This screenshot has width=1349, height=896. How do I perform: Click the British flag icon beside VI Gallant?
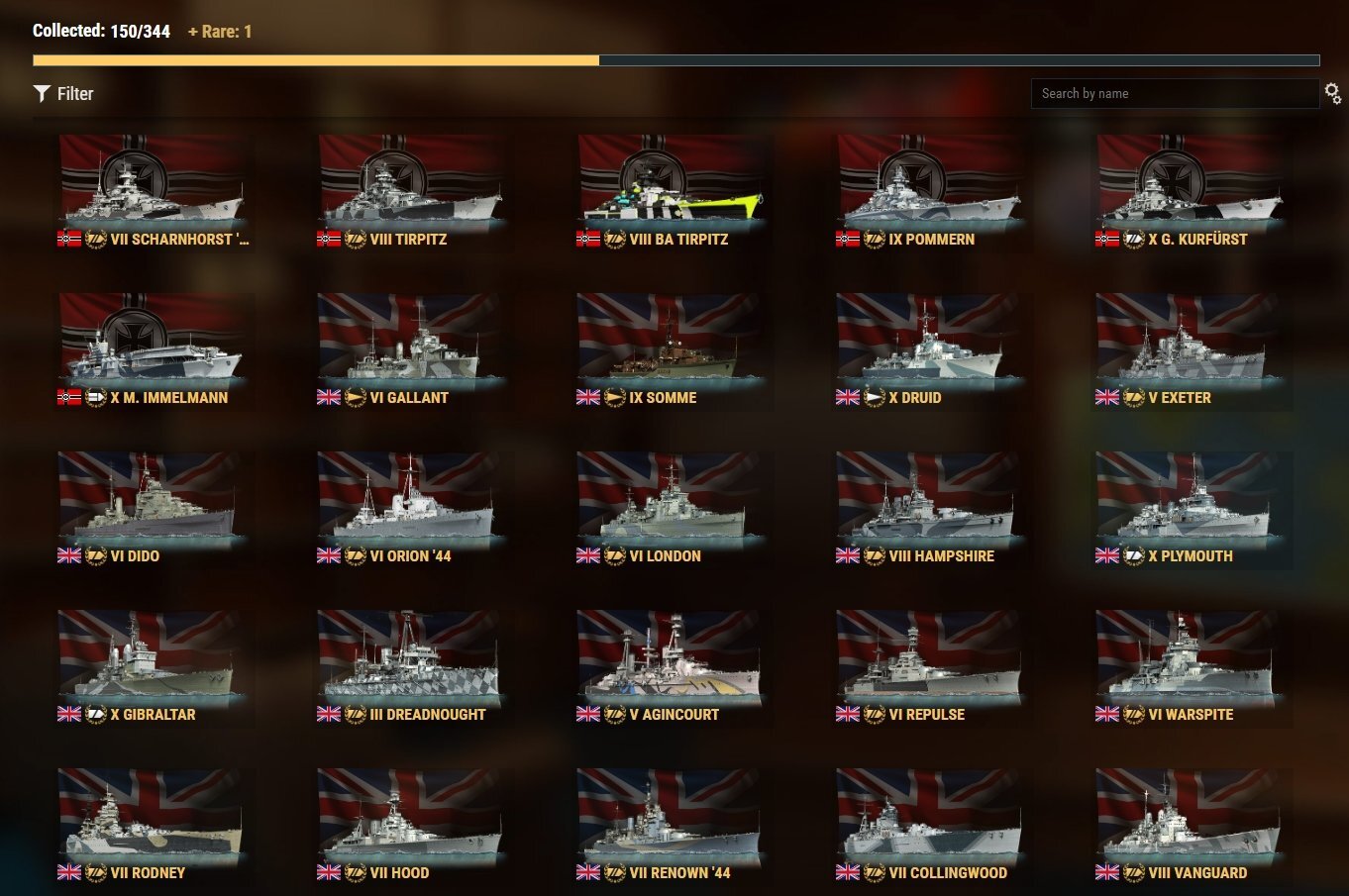click(329, 397)
